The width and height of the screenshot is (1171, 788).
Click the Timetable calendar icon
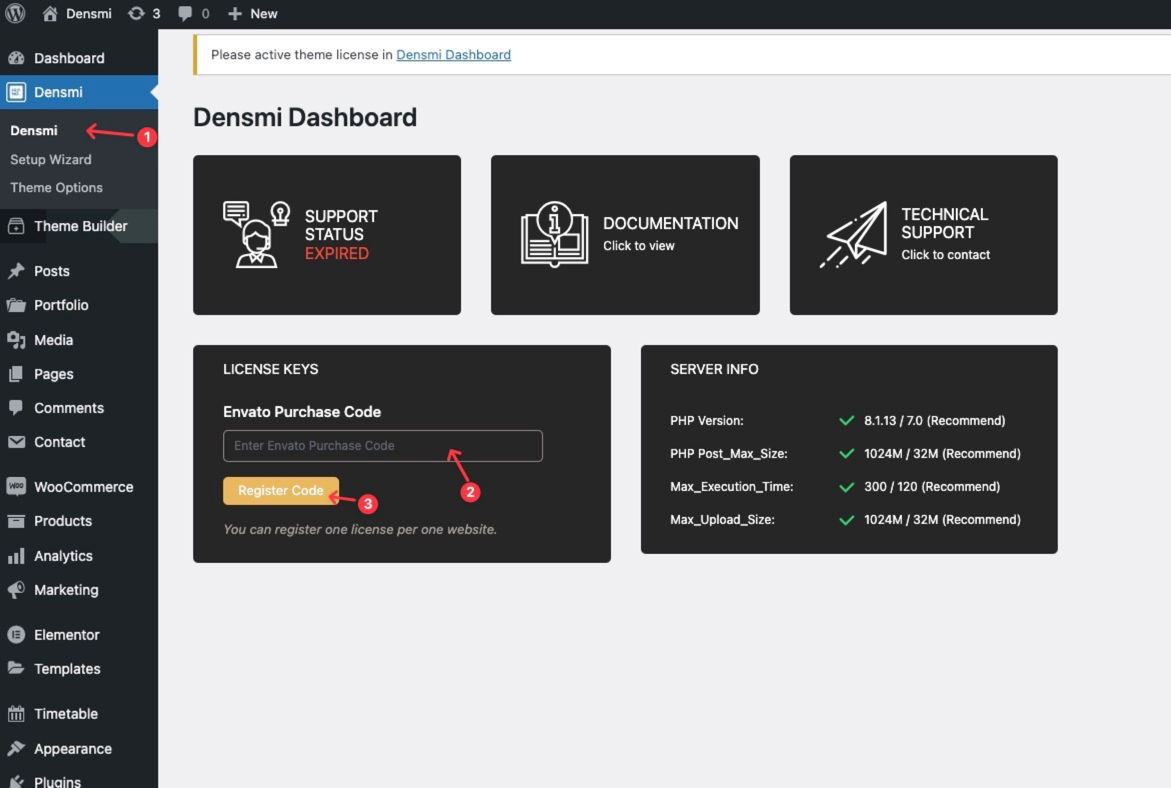[x=16, y=714]
